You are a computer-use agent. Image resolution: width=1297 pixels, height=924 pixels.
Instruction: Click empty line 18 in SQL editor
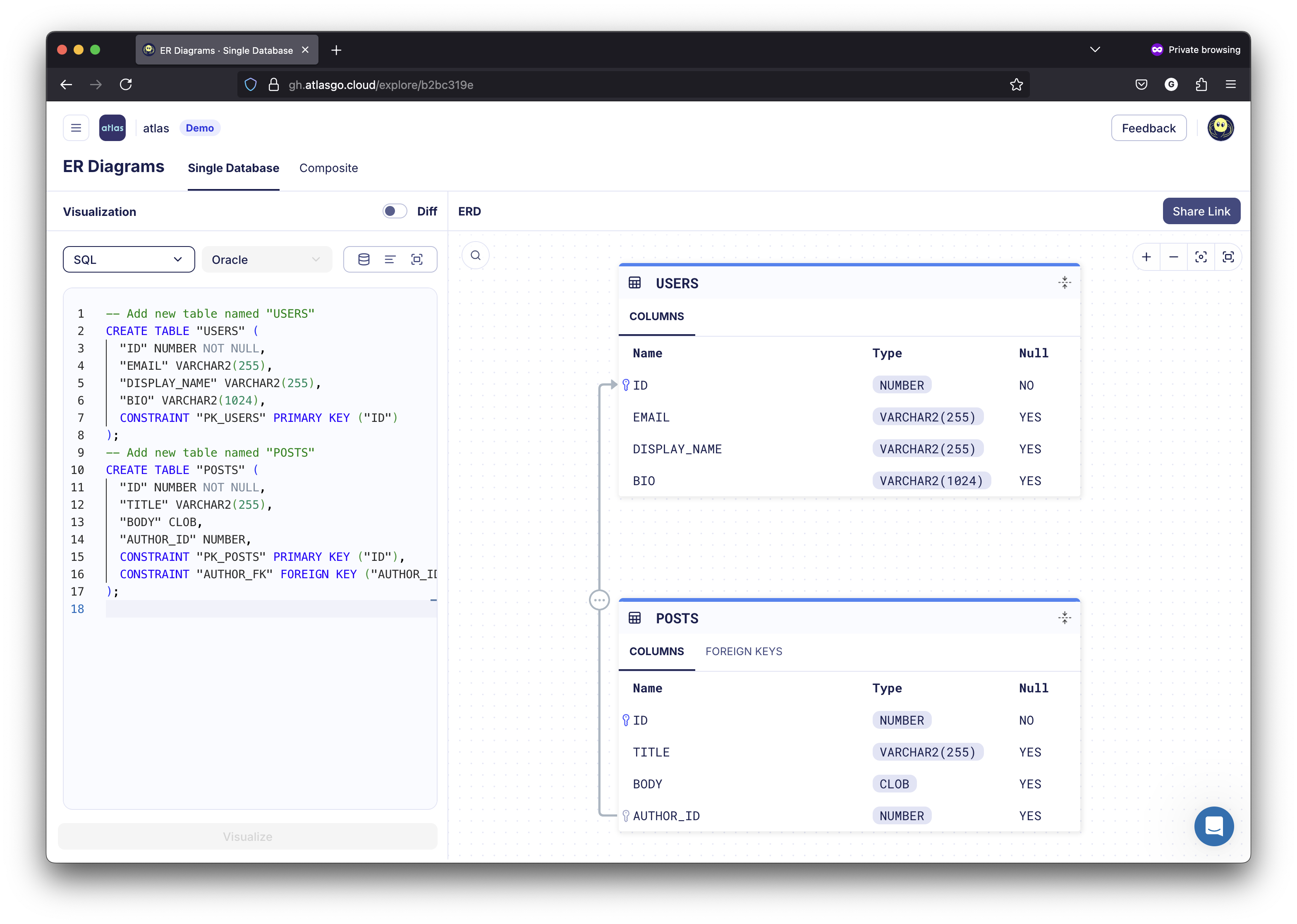pos(267,609)
